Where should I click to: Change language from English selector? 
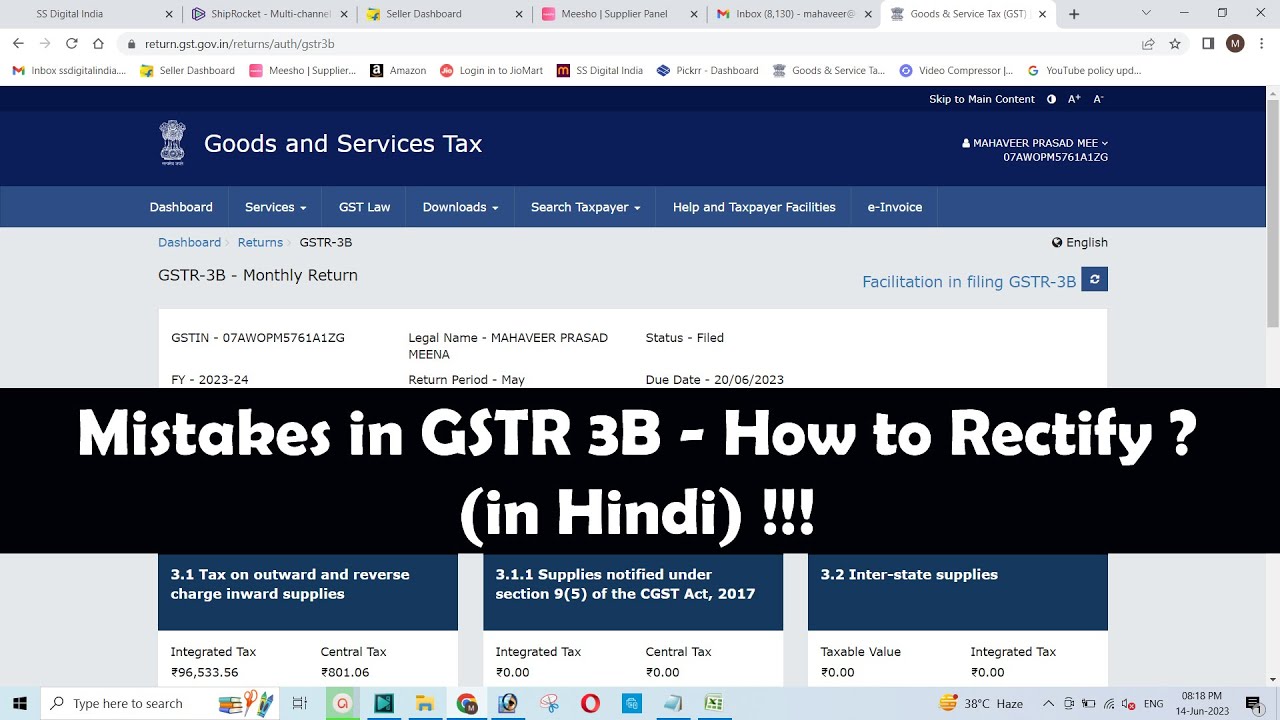(1079, 242)
